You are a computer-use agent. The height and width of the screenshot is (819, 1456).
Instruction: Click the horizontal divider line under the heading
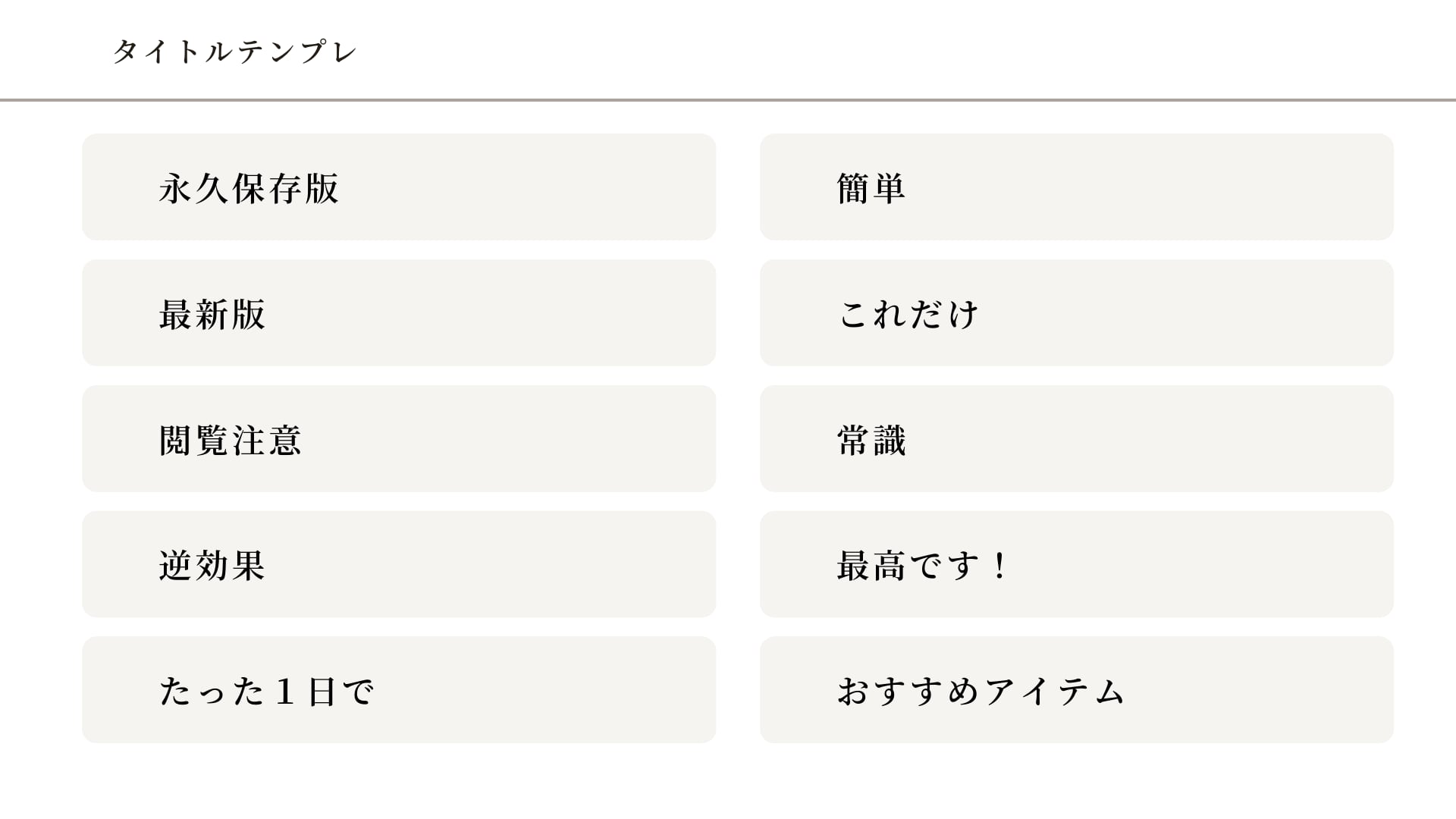tap(728, 100)
